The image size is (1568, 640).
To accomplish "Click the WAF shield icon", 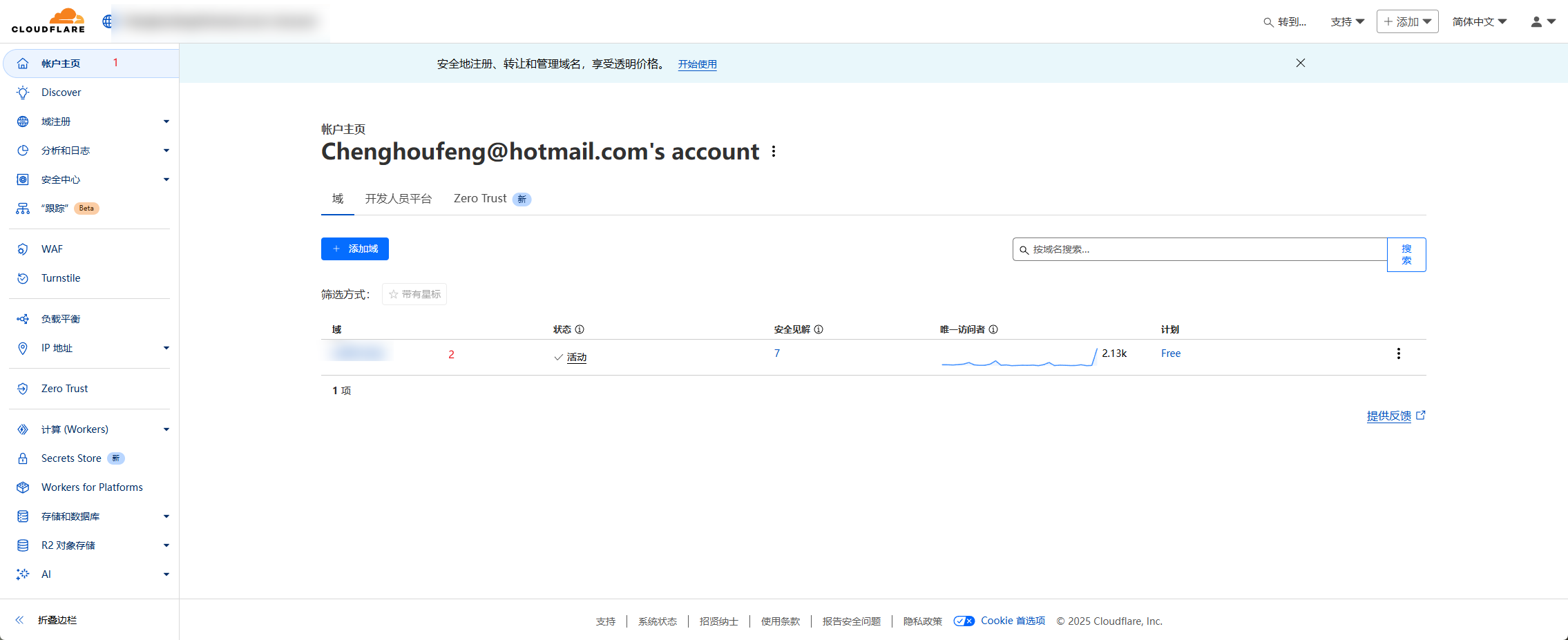I will pyautogui.click(x=23, y=249).
